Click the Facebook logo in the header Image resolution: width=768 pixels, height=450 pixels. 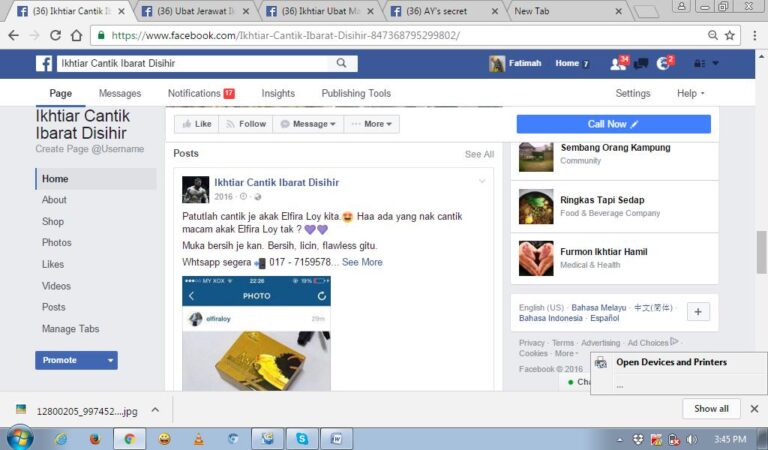44,63
